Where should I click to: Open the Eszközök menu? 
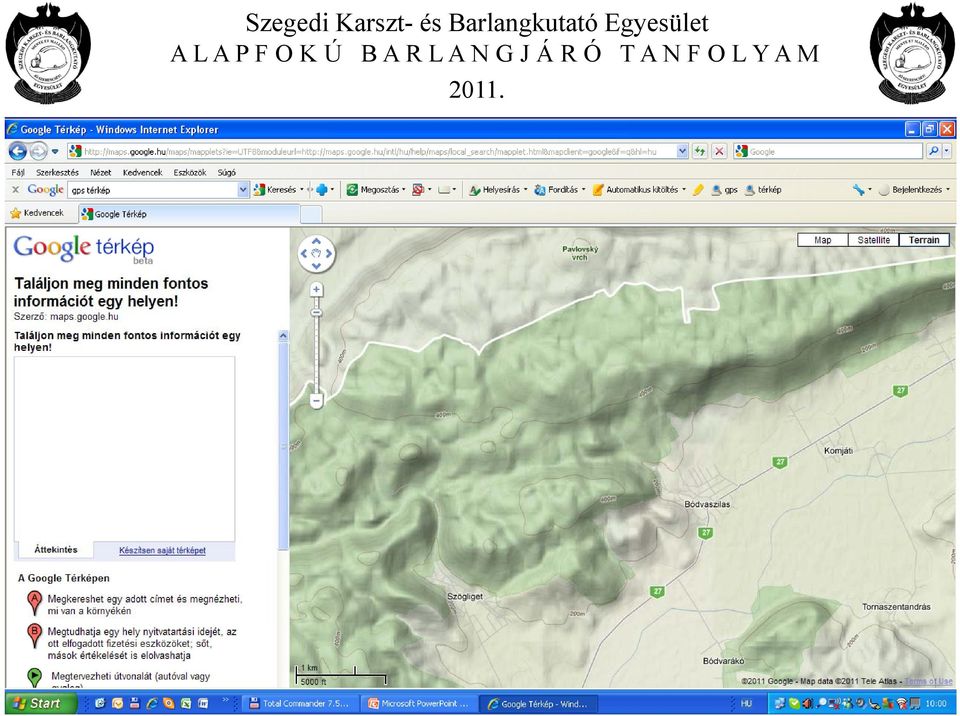(190, 173)
